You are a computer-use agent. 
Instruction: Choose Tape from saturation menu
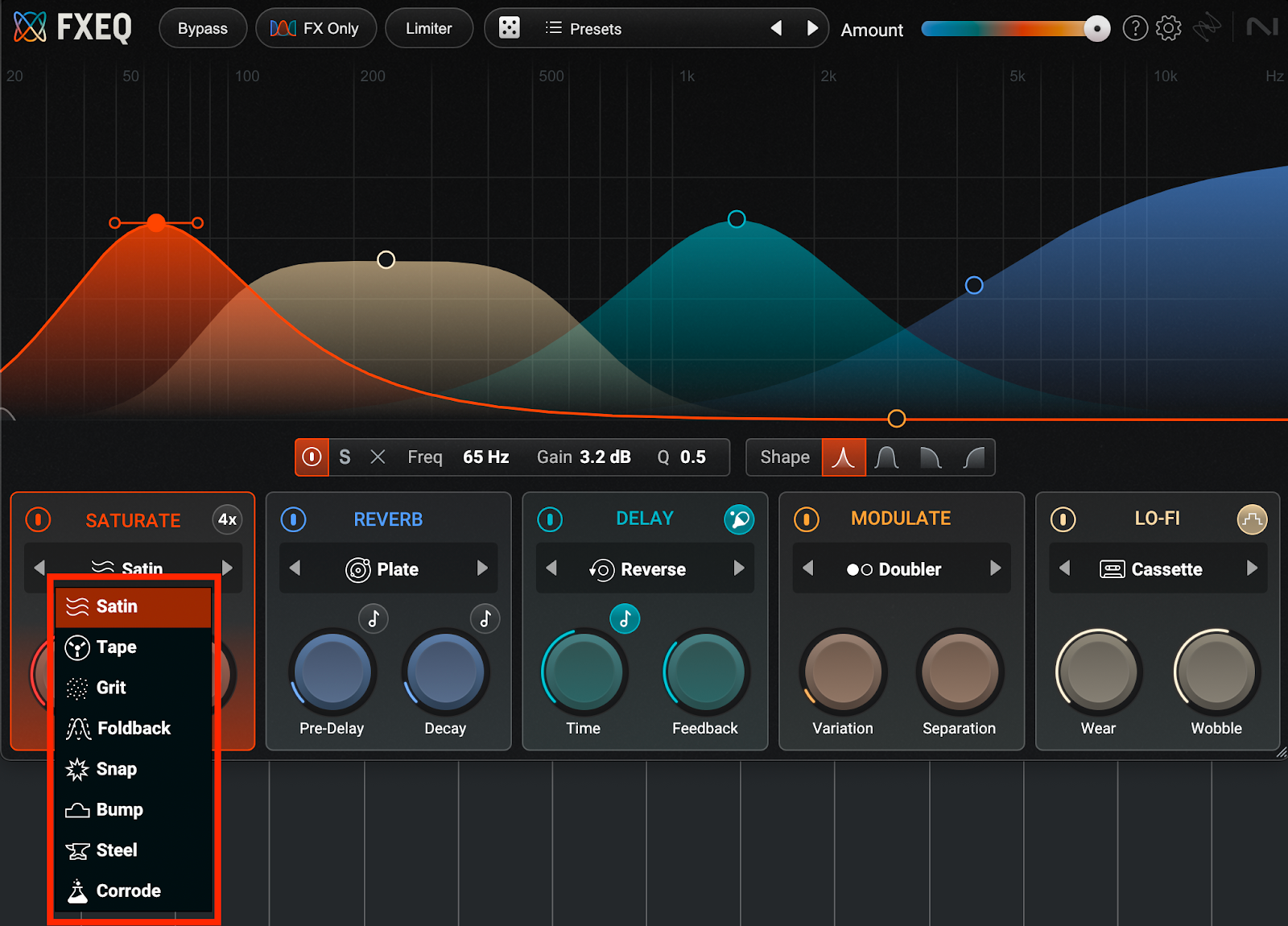point(134,647)
